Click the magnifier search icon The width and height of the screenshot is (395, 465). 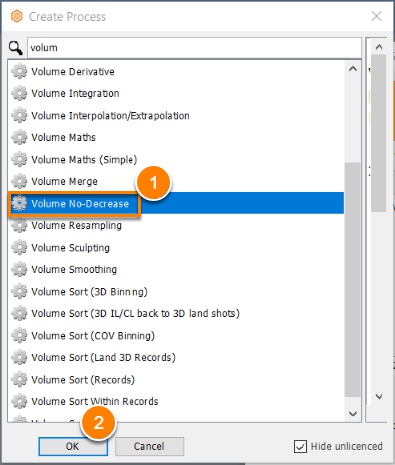tap(16, 48)
